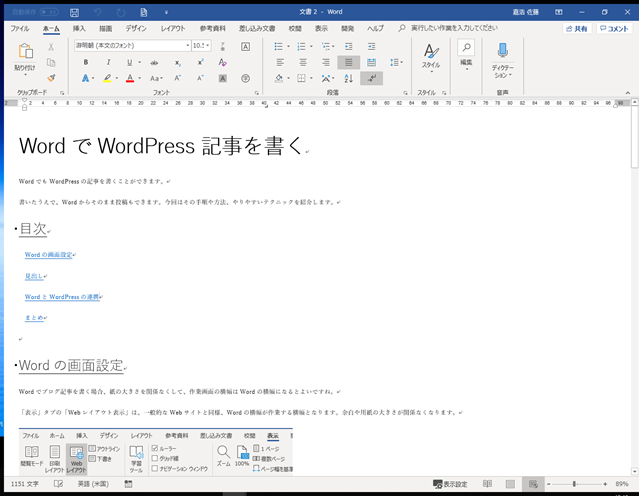Align text right
639x496 pixels.
click(x=326, y=62)
